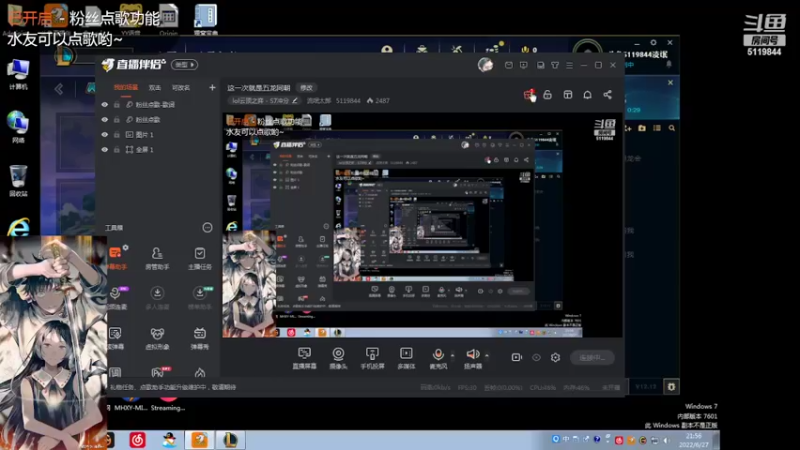Screen dimensions: 800x450
Task: Open the 计算机 computer desktop icon
Action: (18, 74)
